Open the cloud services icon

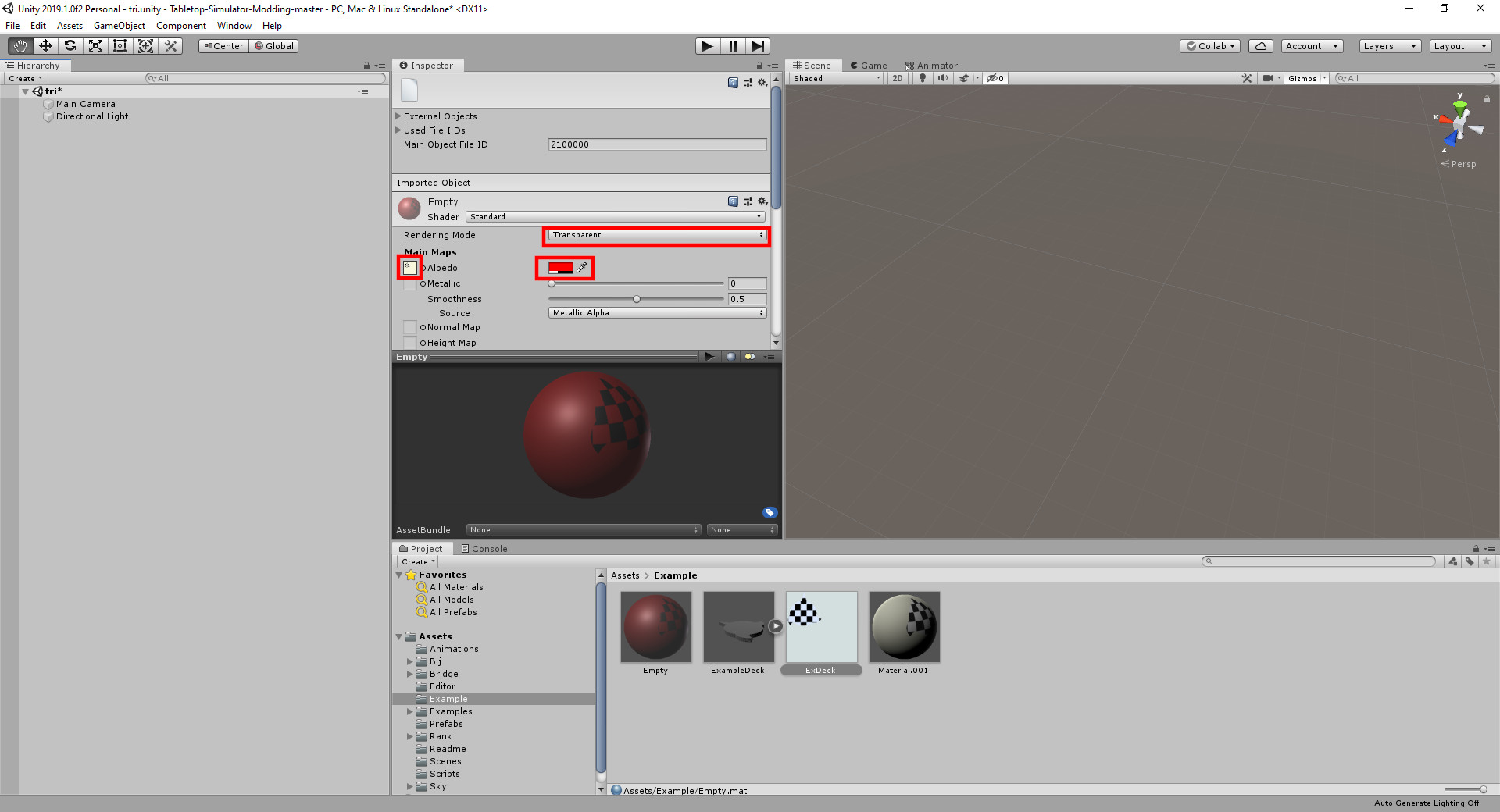[1261, 46]
